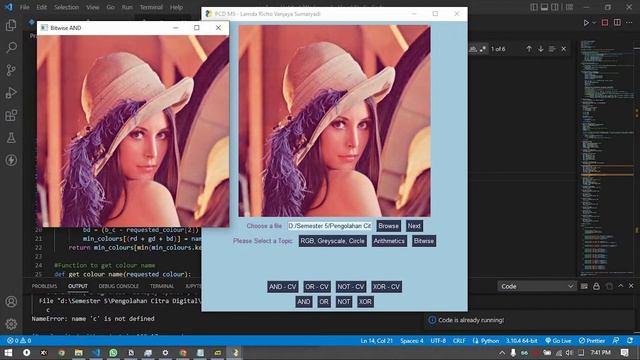640x360 pixels.
Task: Open the Help menu
Action: pos(176,7)
